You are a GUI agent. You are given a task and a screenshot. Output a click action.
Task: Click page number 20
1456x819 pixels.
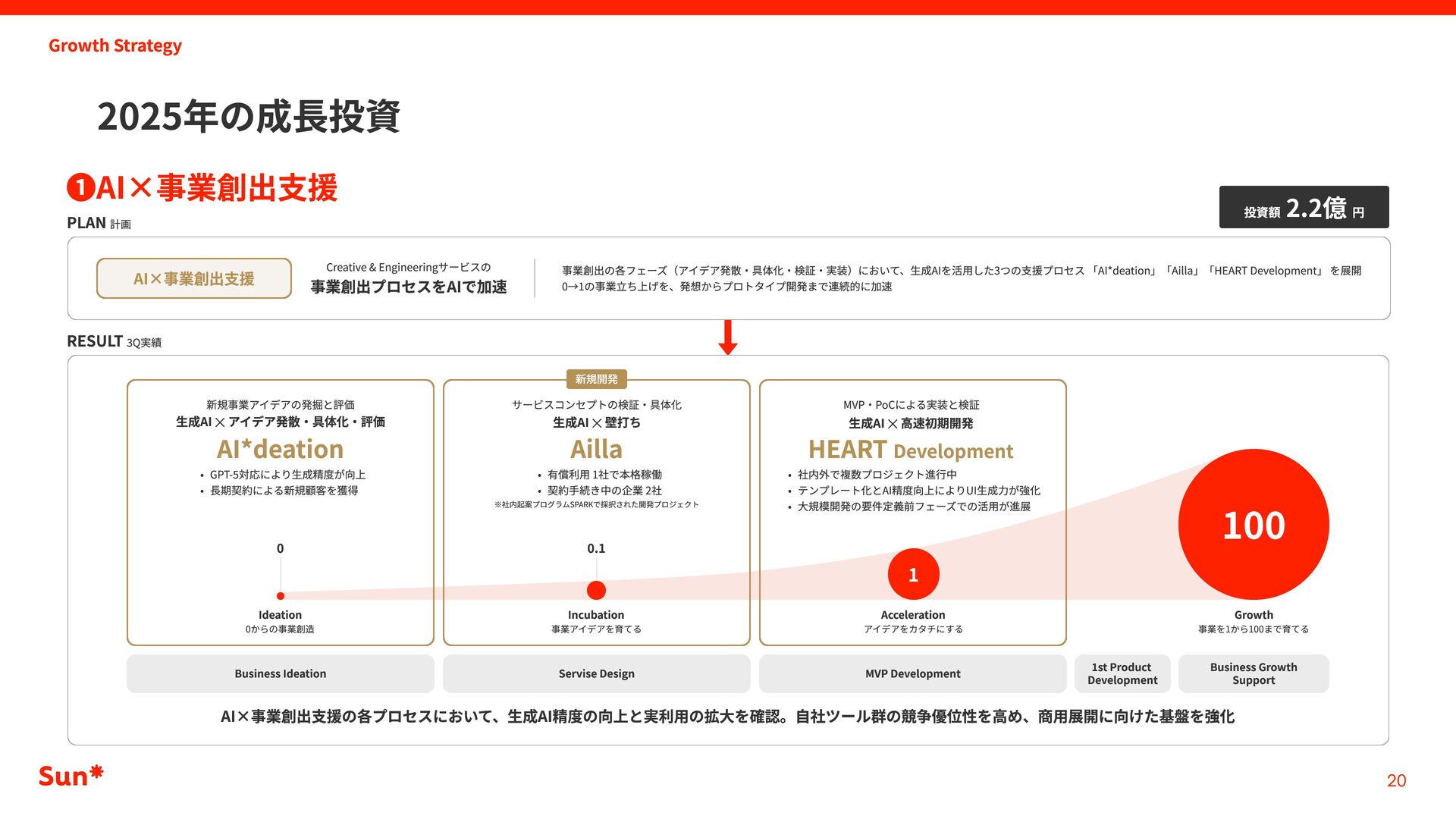(1396, 780)
